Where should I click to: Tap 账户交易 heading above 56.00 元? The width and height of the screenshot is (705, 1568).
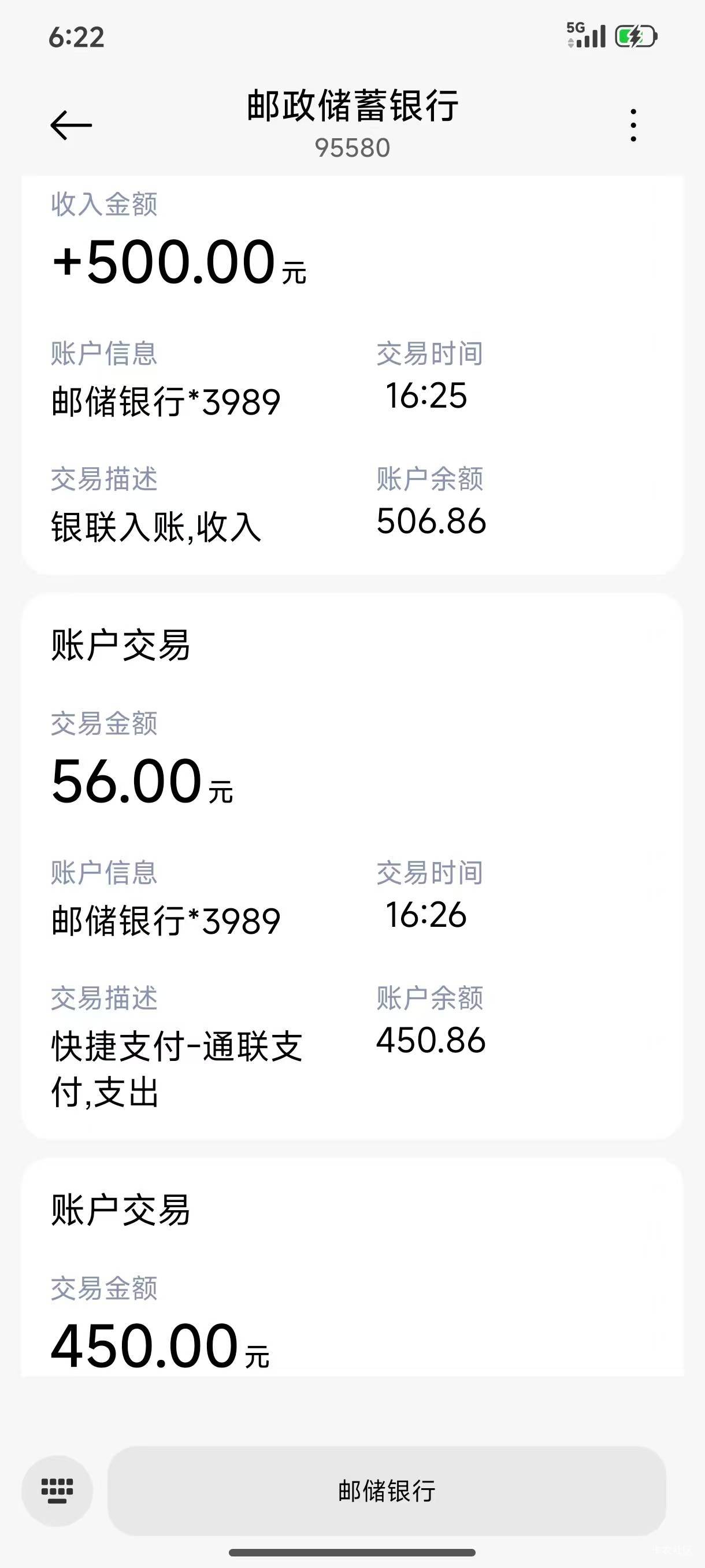(x=120, y=645)
